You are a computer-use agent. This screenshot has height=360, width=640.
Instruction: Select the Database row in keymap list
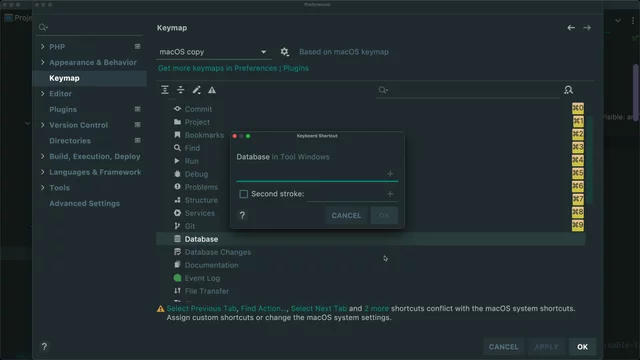tap(371, 239)
